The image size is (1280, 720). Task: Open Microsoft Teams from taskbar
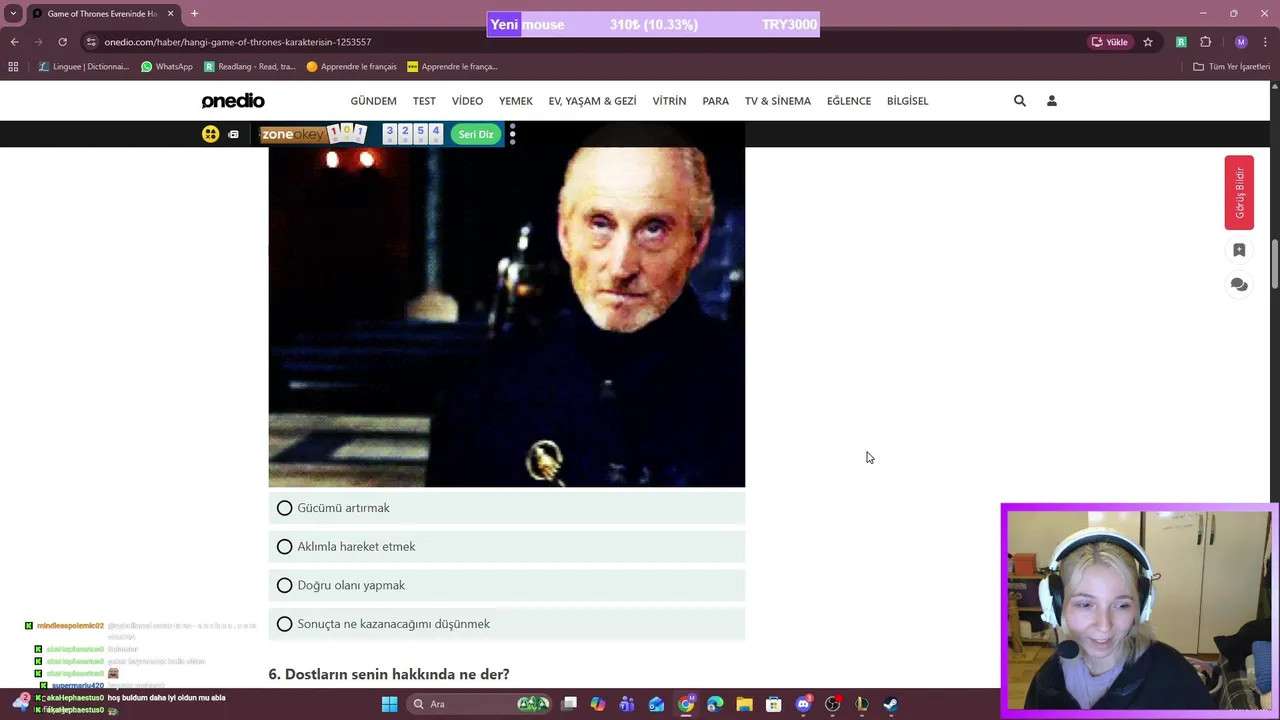tap(627, 704)
